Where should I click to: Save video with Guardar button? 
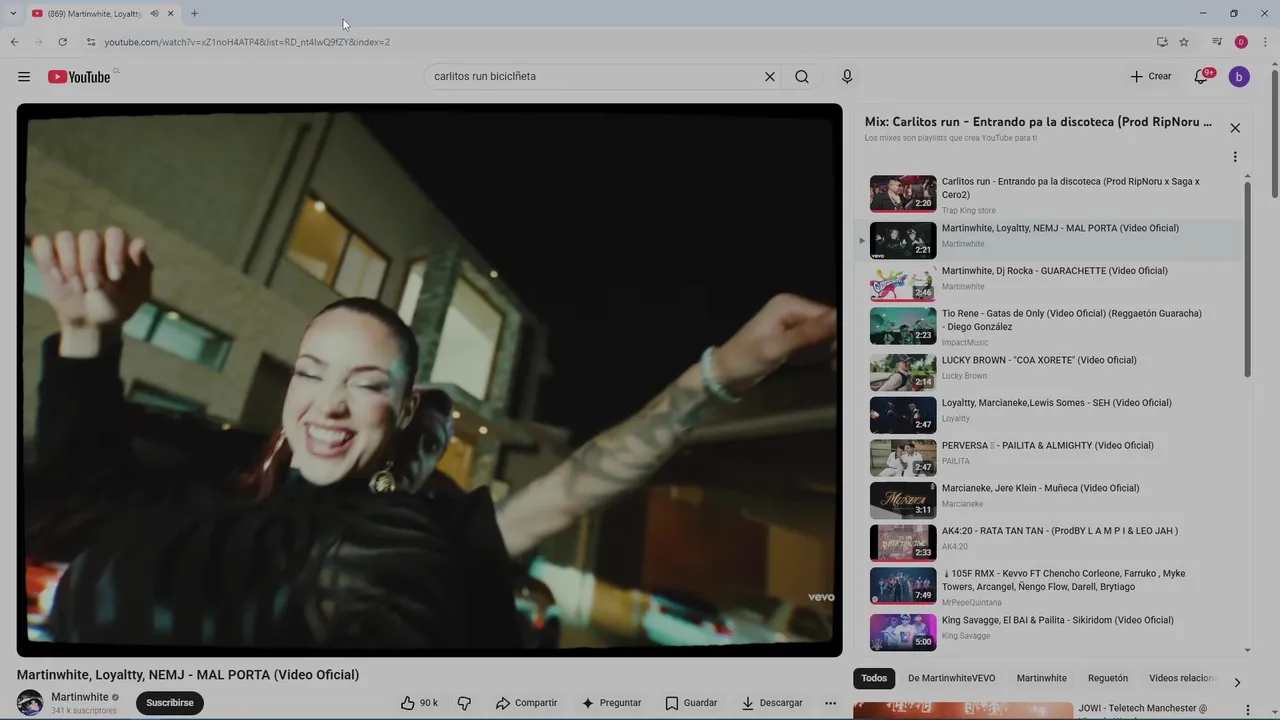point(691,703)
